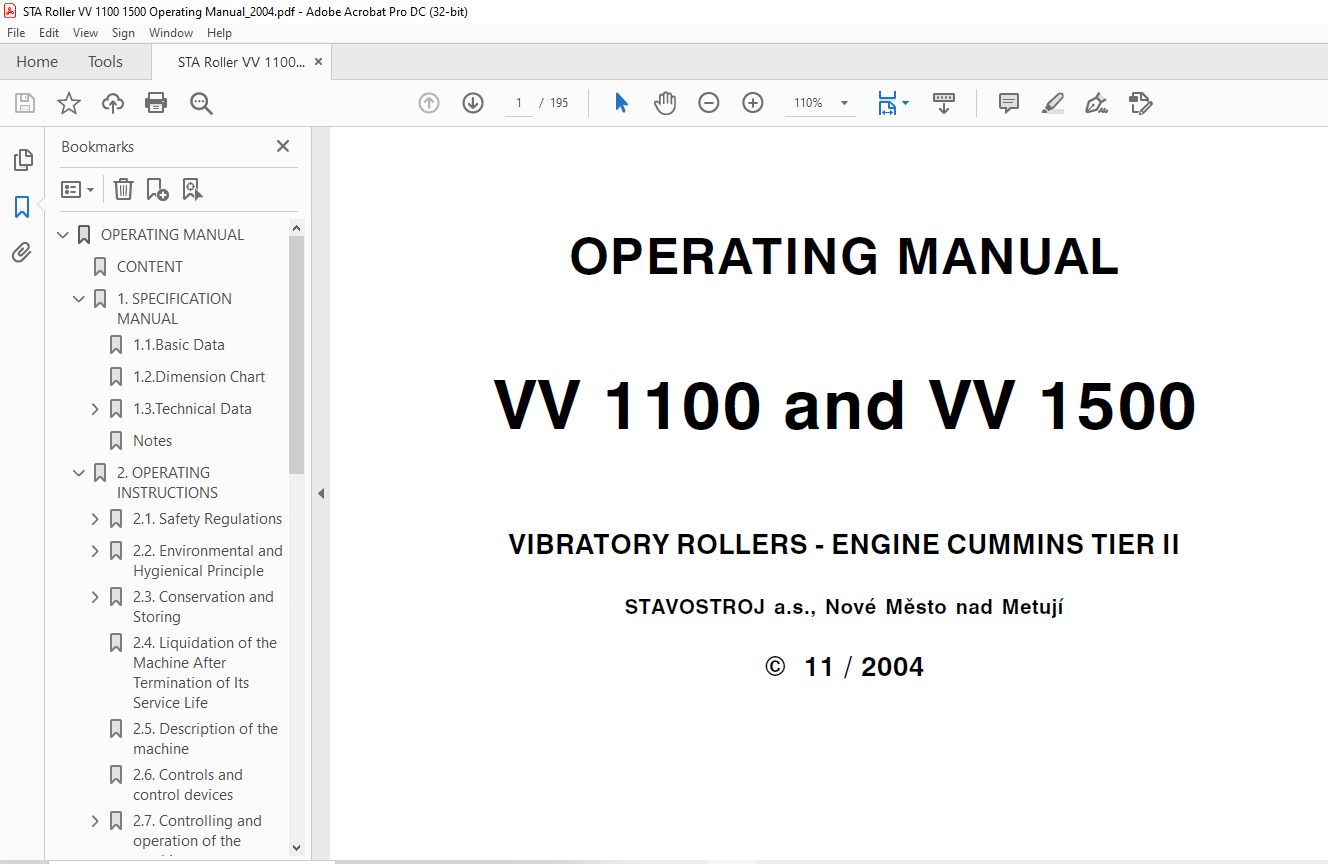Open the fit page options arrow
1328x864 pixels.
click(x=906, y=103)
